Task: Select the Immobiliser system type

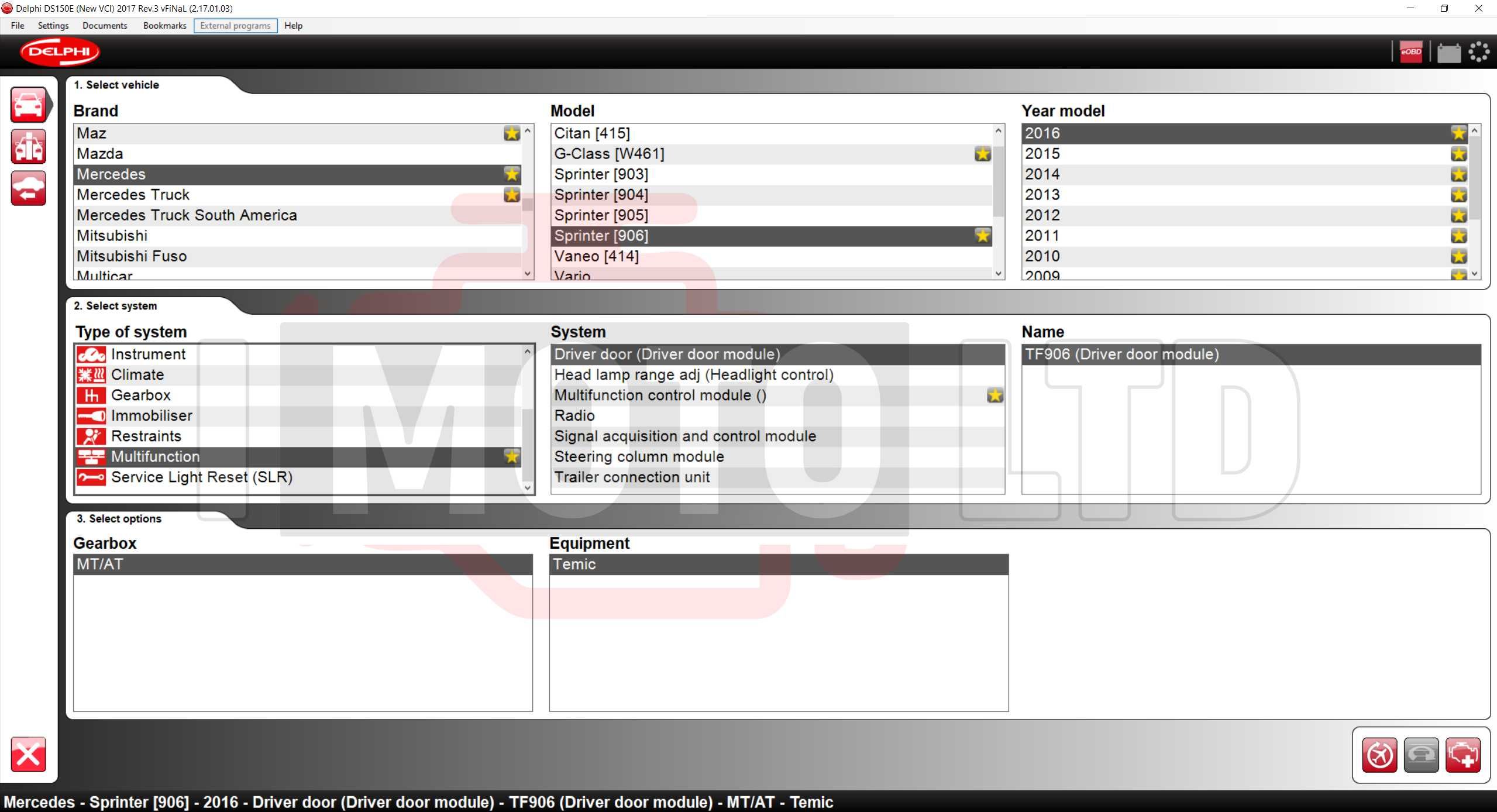Action: tap(298, 416)
